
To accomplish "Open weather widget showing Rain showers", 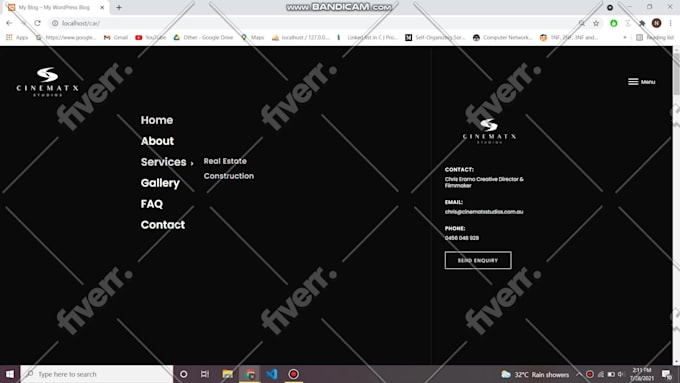I will [x=535, y=374].
